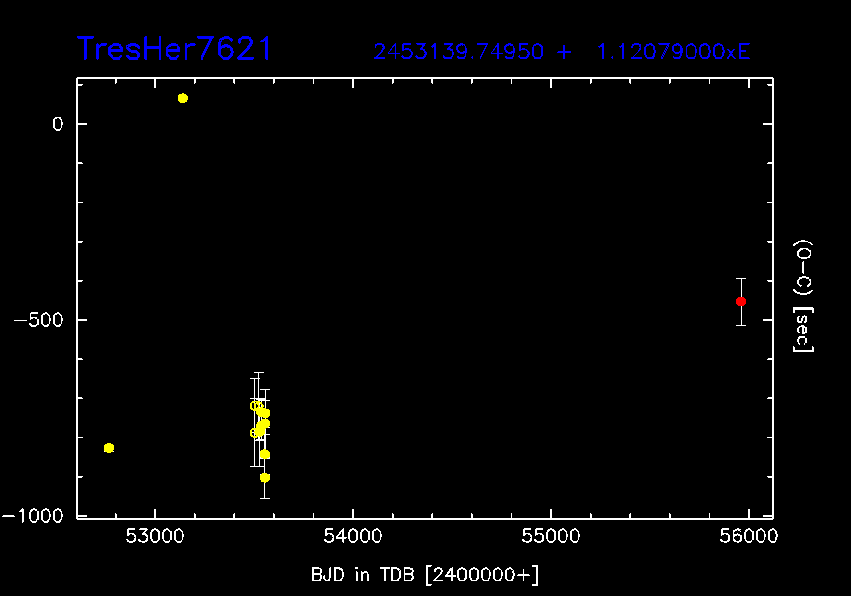Select the red data point near 56000
Screen dimensions: 851x596
[x=741, y=301]
